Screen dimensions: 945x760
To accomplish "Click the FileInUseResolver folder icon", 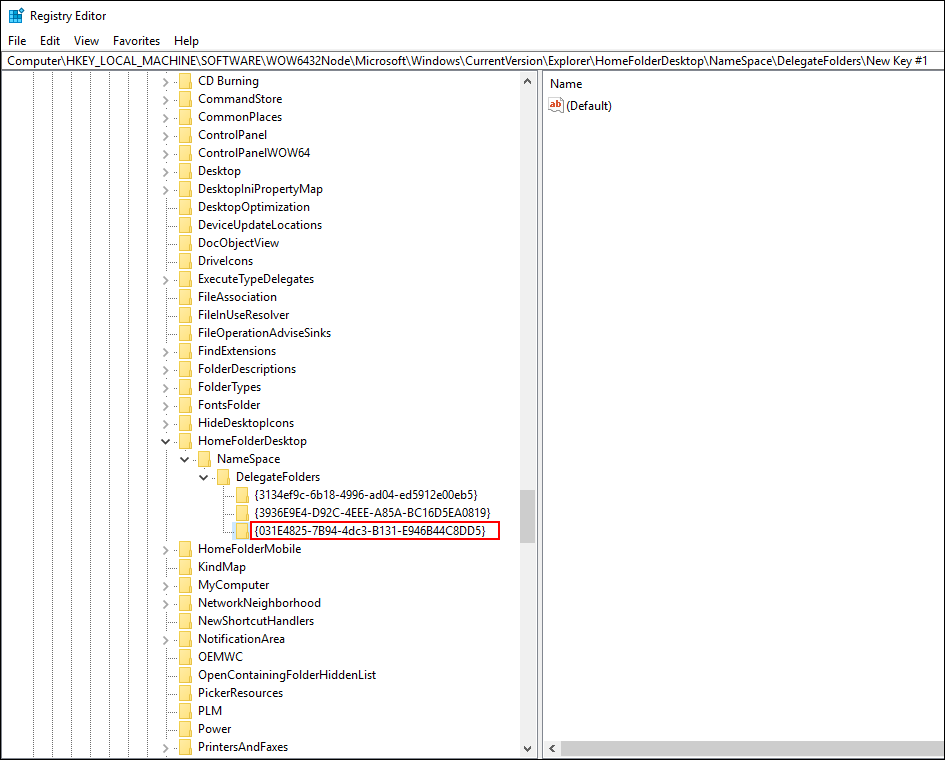I will [186, 315].
